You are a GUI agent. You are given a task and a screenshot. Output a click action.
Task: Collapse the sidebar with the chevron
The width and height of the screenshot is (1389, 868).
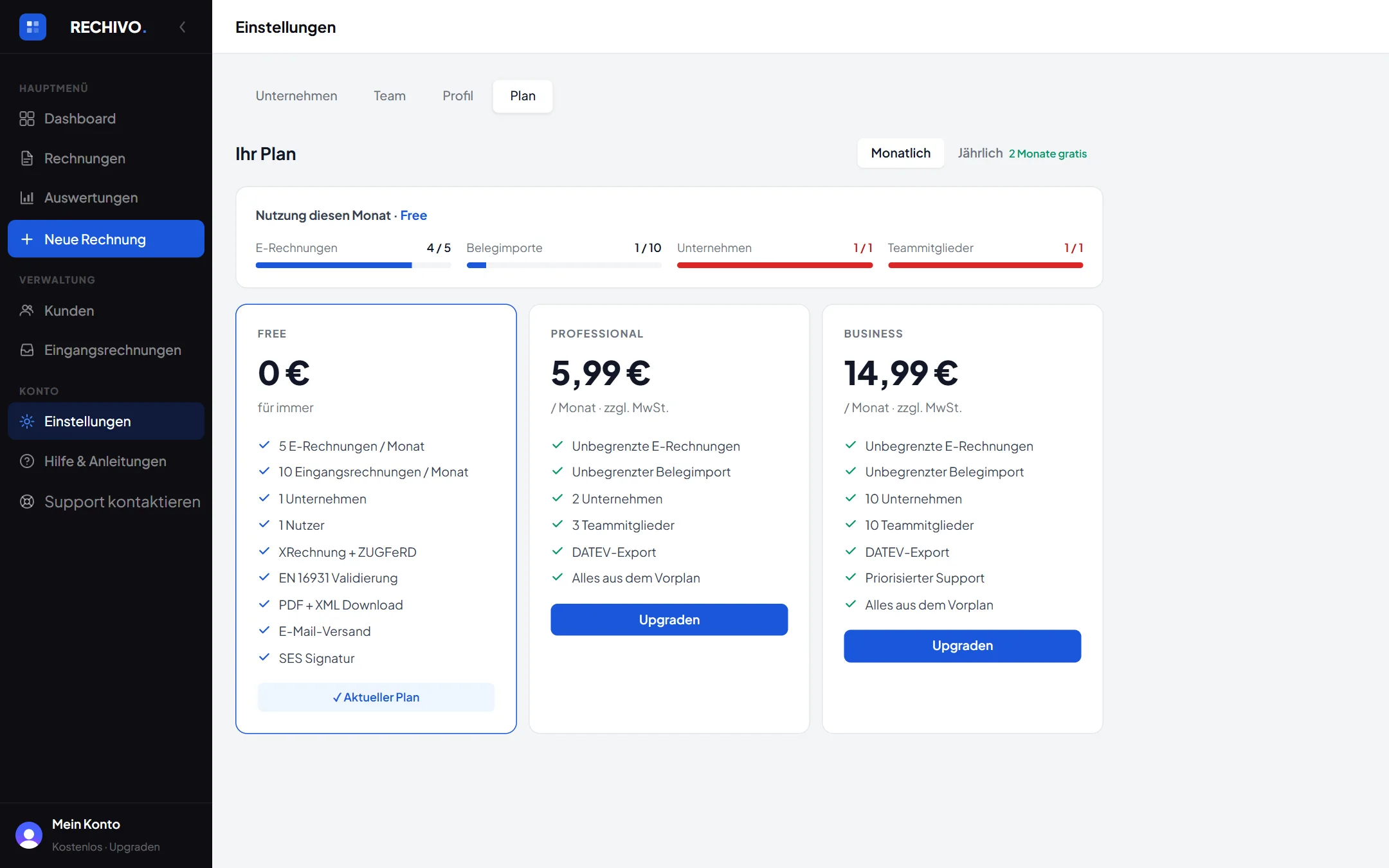coord(183,27)
